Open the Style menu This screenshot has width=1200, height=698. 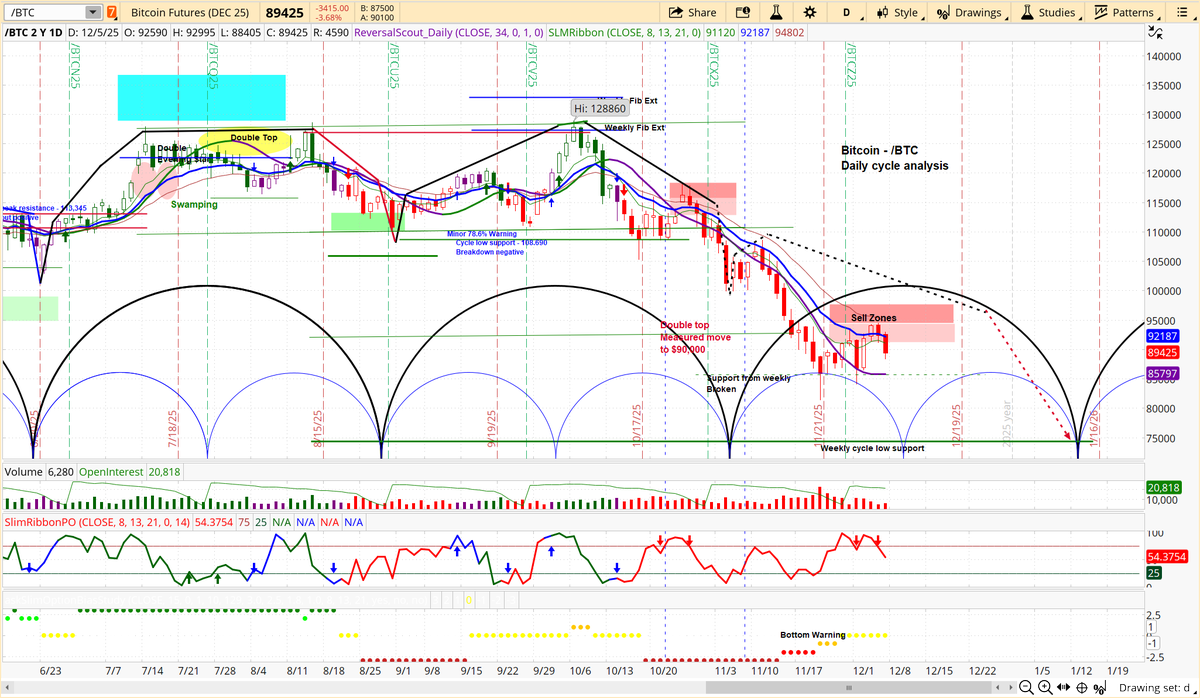897,13
